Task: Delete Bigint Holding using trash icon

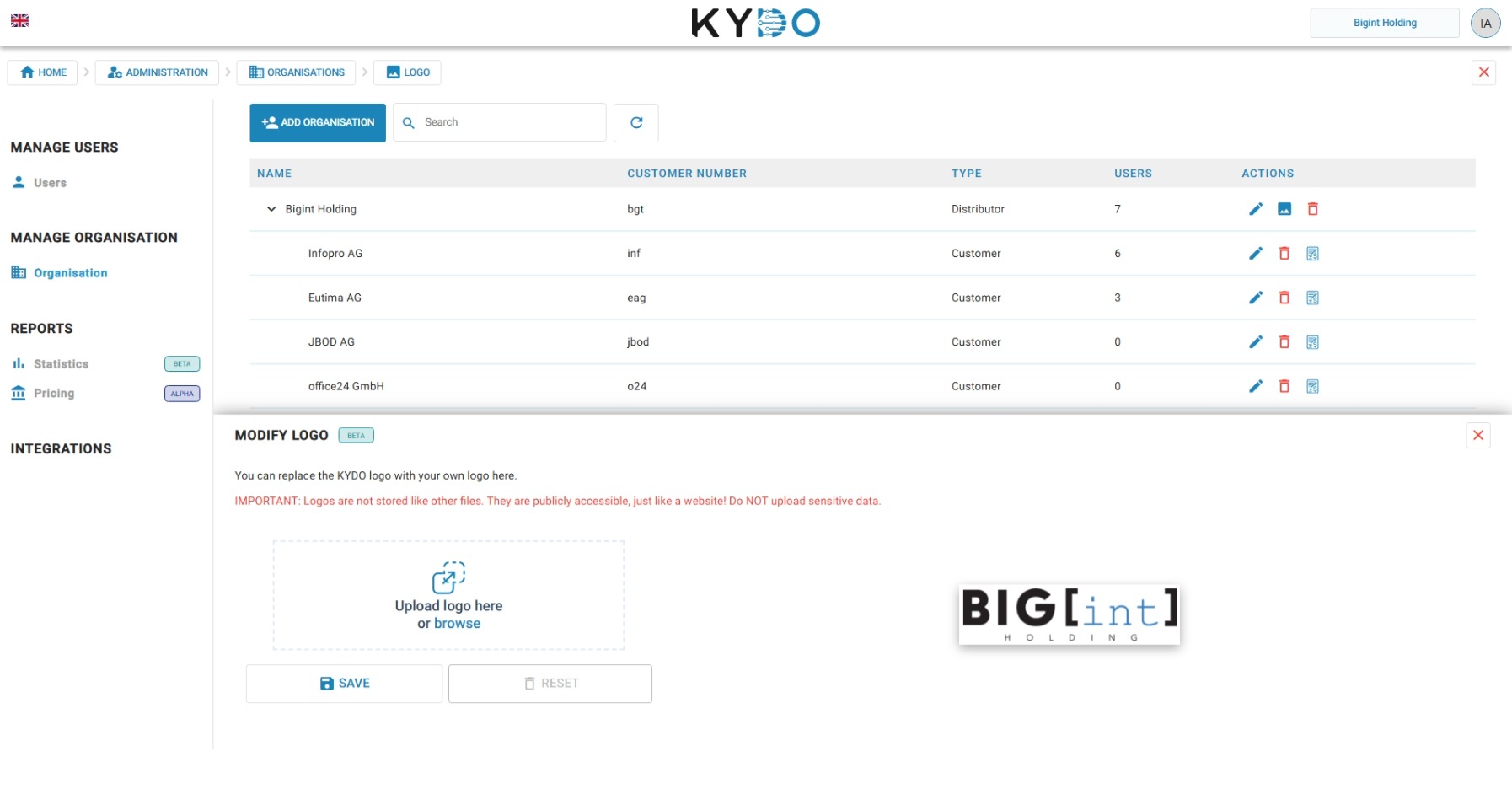Action: pos(1312,209)
